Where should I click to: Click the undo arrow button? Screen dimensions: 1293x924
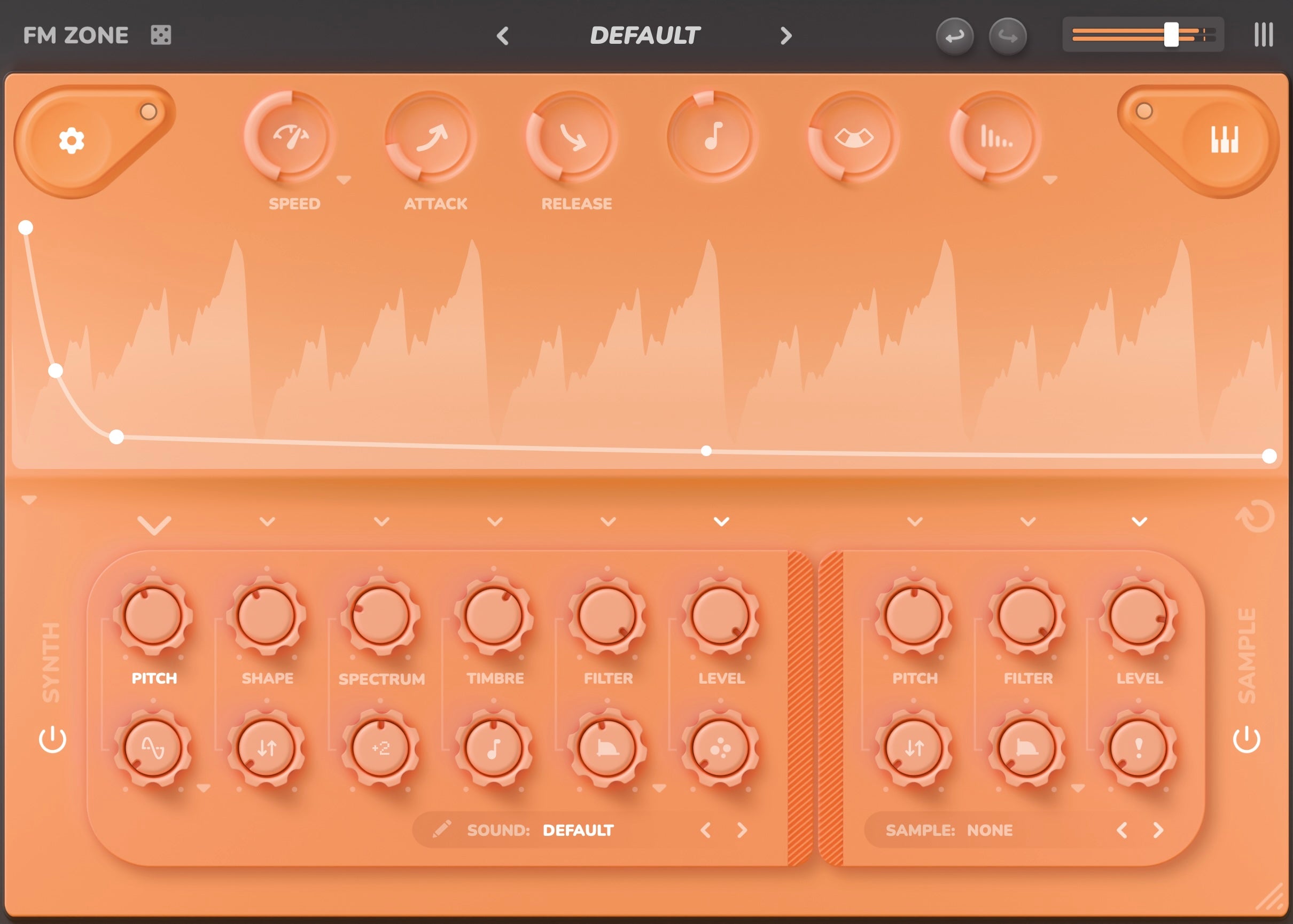(x=954, y=37)
